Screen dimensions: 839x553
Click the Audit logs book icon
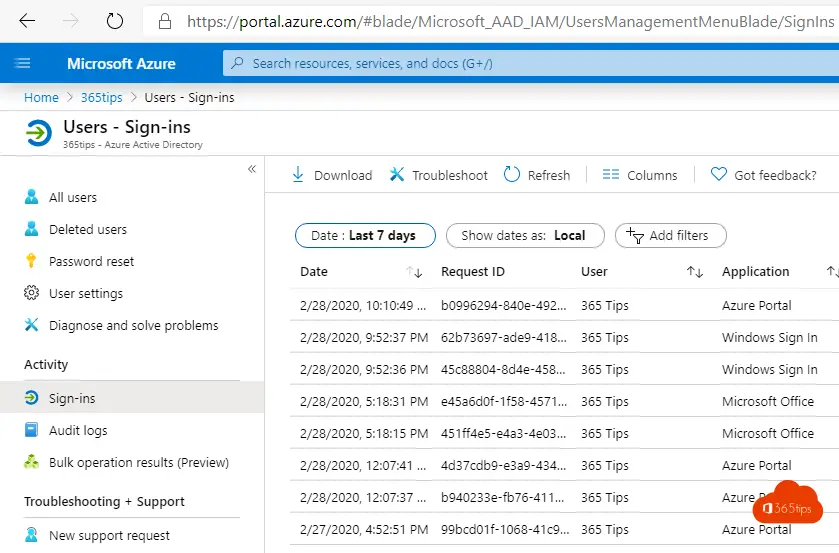32,430
